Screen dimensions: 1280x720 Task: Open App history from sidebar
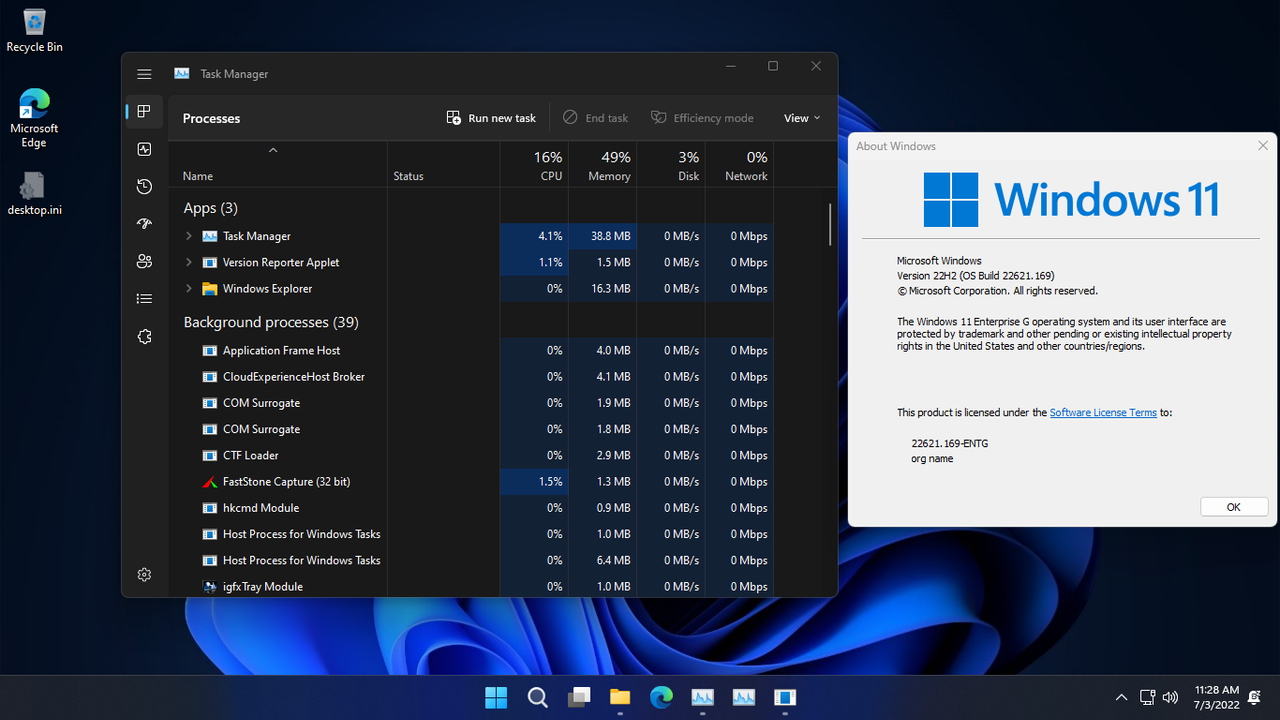[145, 187]
